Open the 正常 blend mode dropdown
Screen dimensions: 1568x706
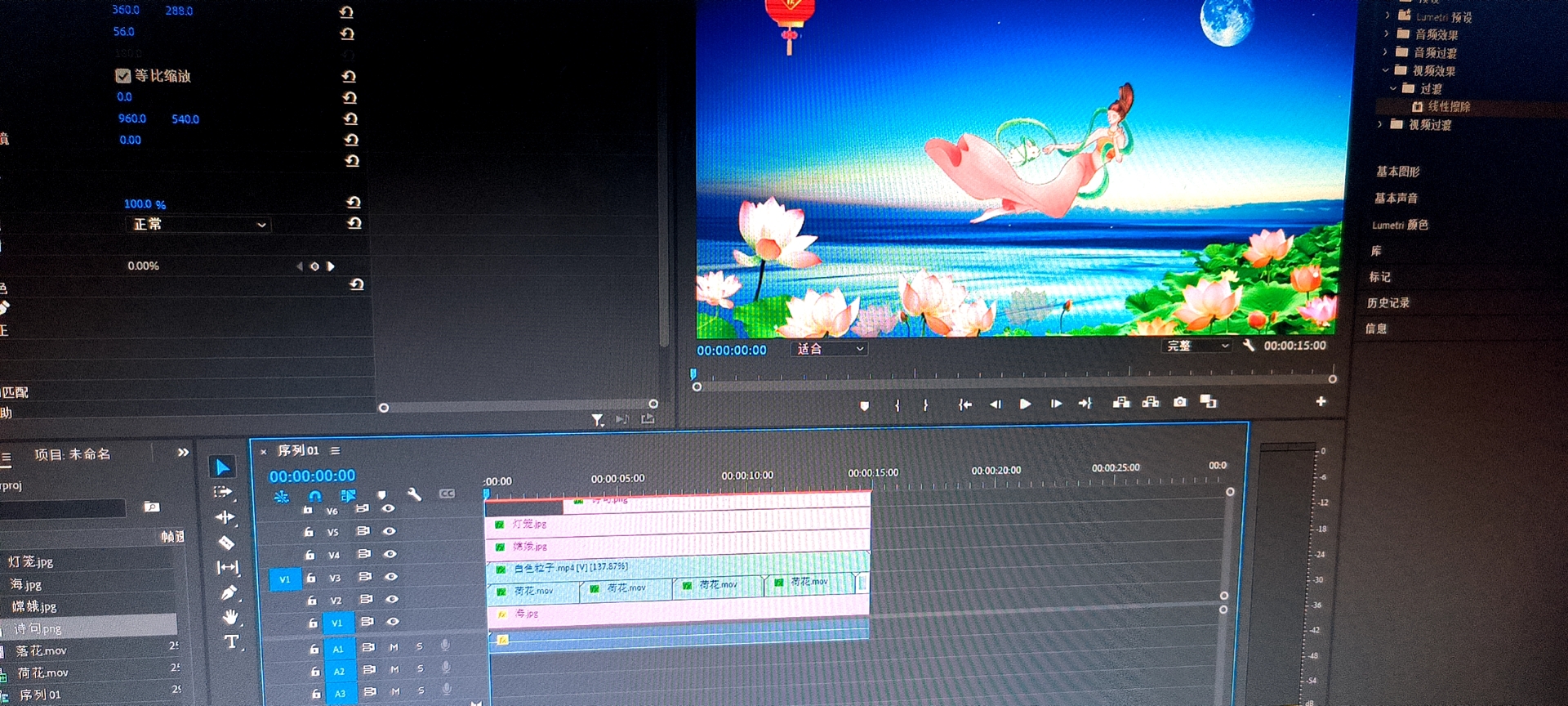tap(198, 224)
